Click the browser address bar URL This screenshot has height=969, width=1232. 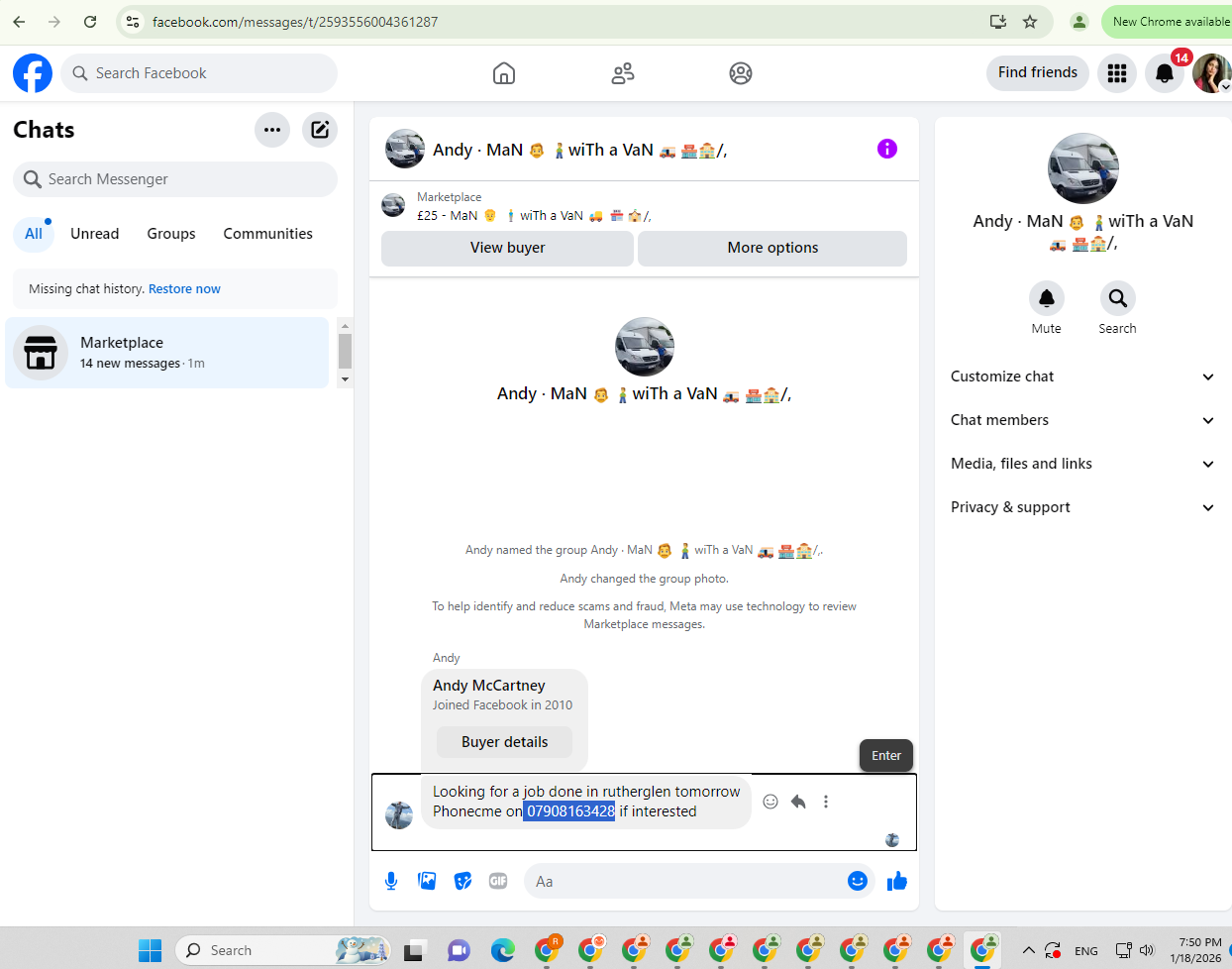295,22
